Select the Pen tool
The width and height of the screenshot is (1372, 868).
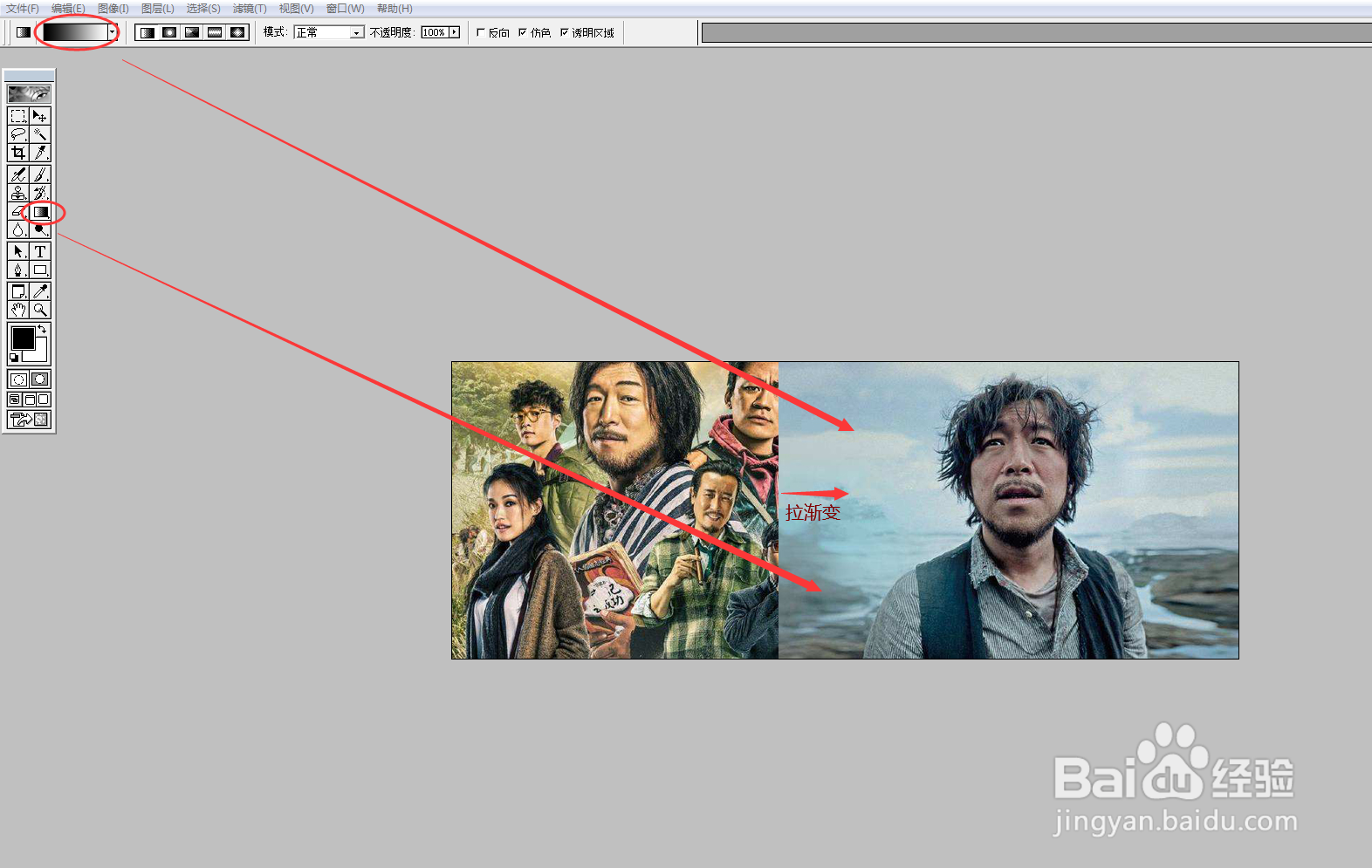pyautogui.click(x=18, y=270)
